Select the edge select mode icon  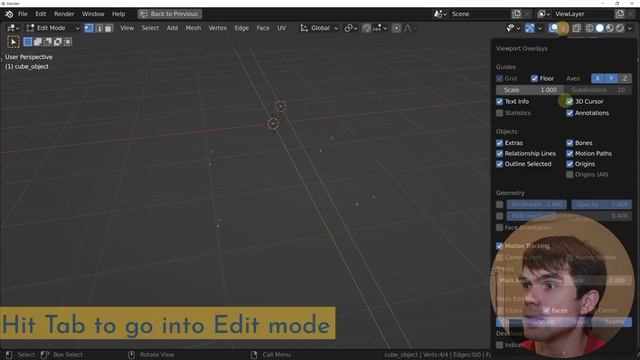99,28
